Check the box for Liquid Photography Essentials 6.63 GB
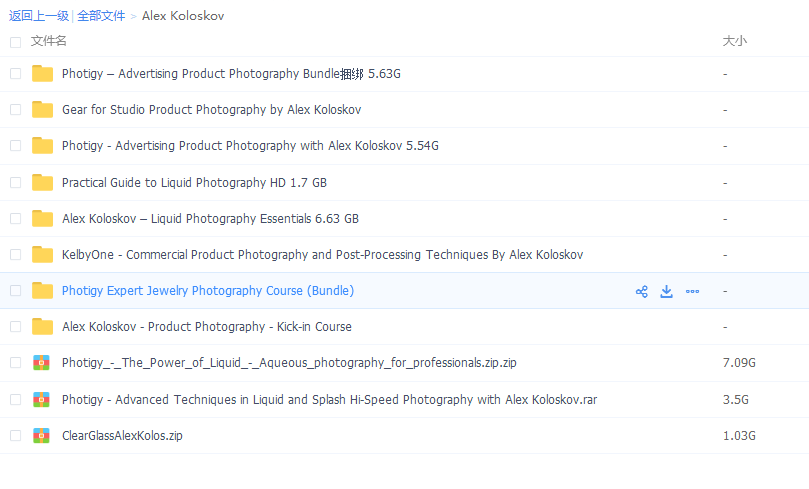 [15, 219]
